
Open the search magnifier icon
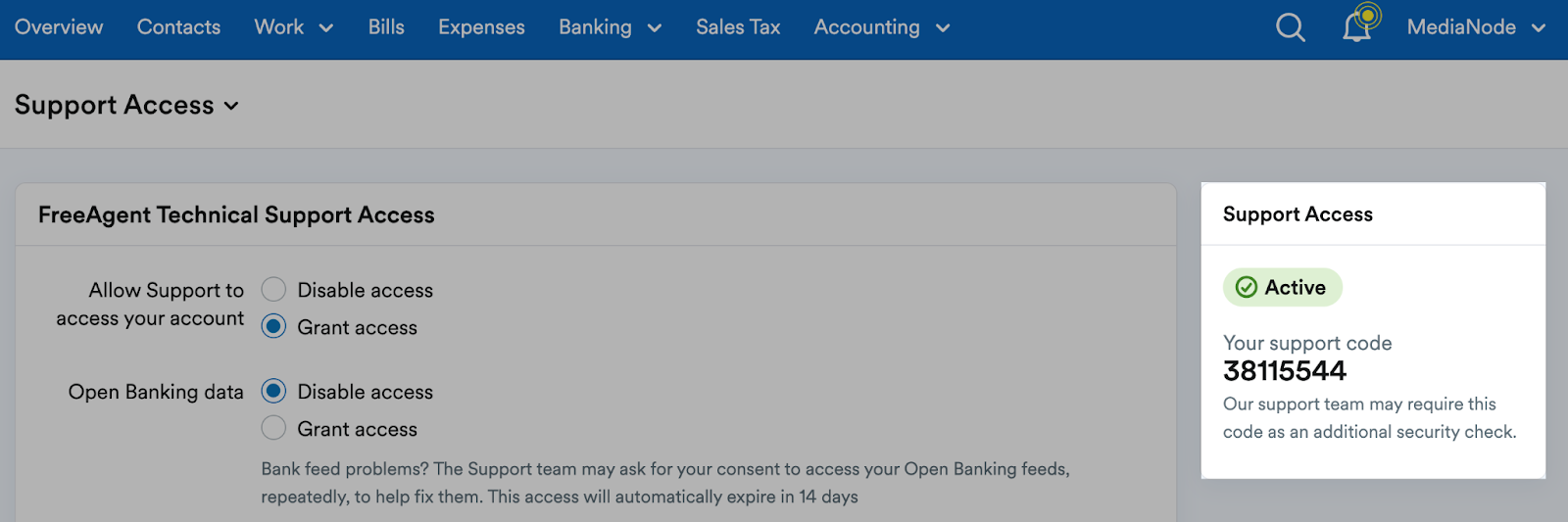pos(1290,27)
